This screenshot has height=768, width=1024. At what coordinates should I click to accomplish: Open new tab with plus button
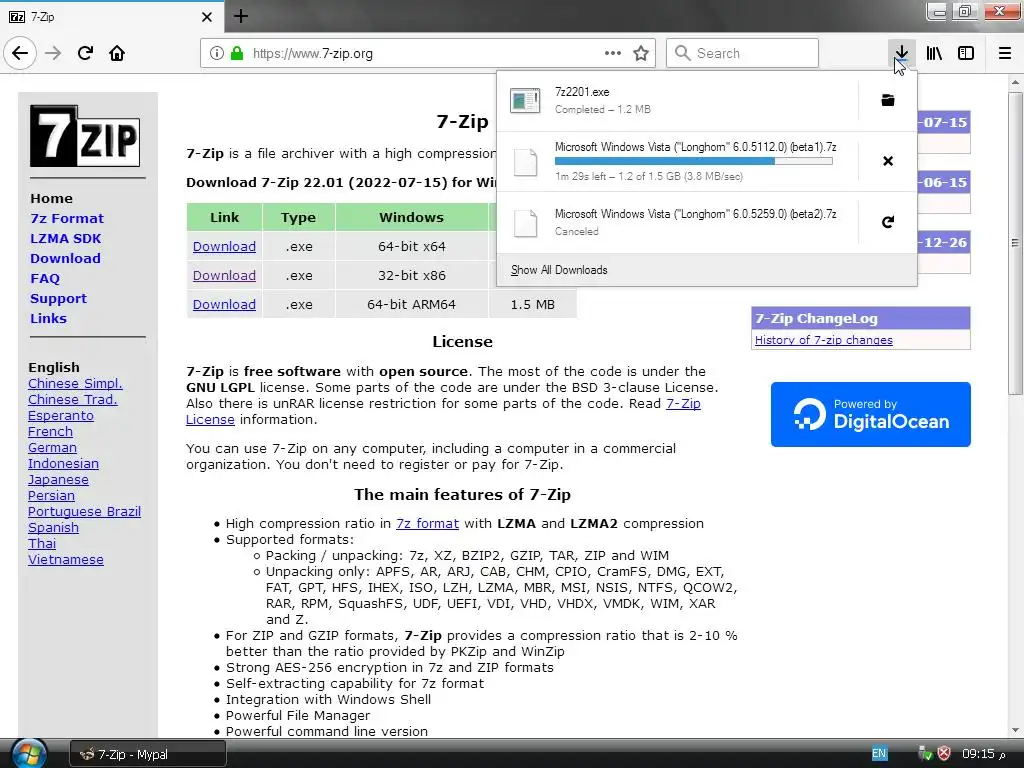[241, 16]
